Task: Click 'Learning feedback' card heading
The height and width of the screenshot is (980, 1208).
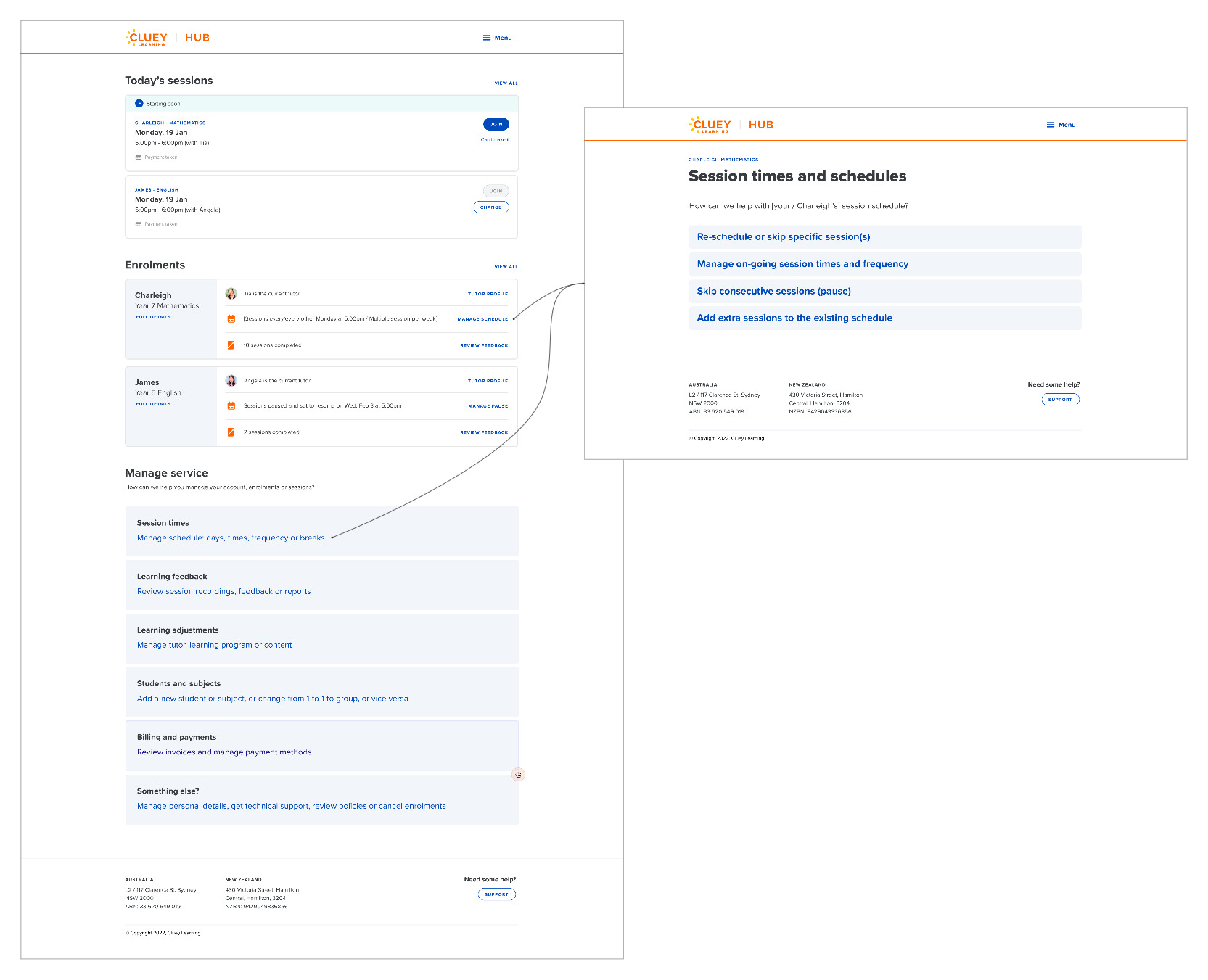Action: point(172,577)
